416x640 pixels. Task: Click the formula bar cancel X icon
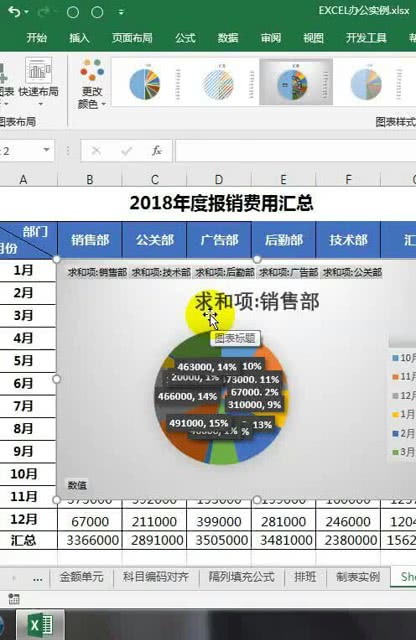[x=96, y=151]
